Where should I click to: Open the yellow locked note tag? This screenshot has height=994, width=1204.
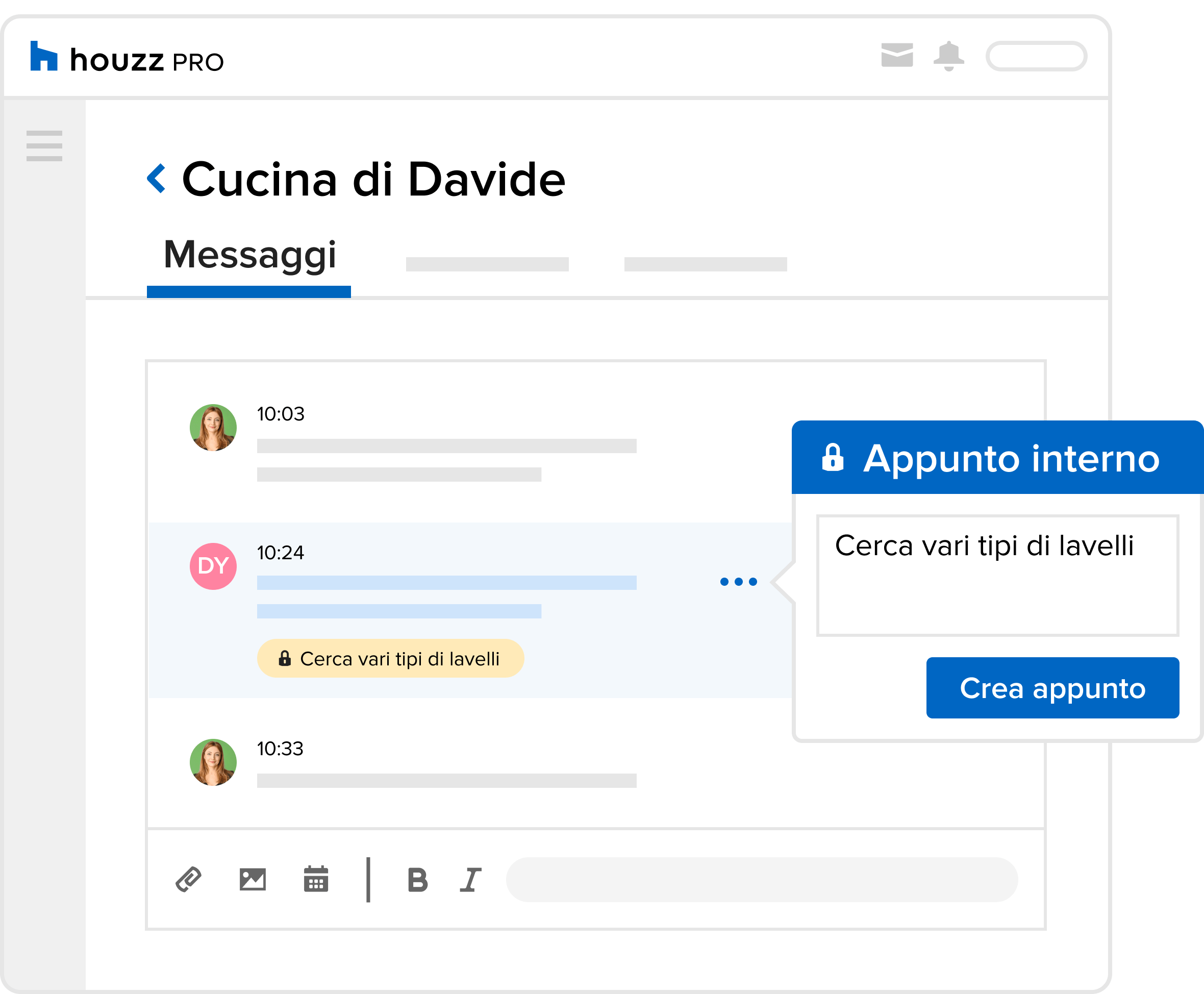(390, 658)
